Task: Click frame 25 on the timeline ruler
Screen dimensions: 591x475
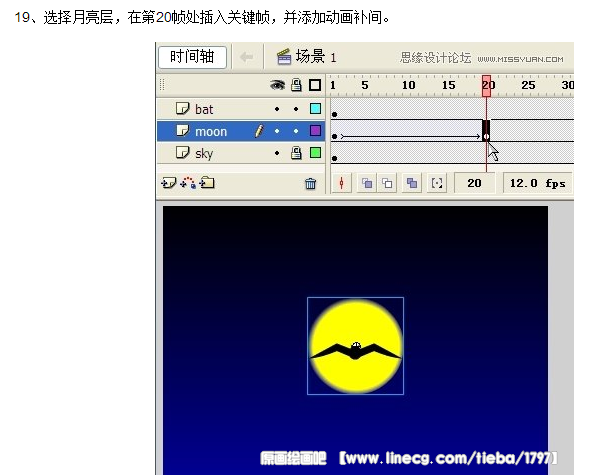Action: (x=528, y=85)
